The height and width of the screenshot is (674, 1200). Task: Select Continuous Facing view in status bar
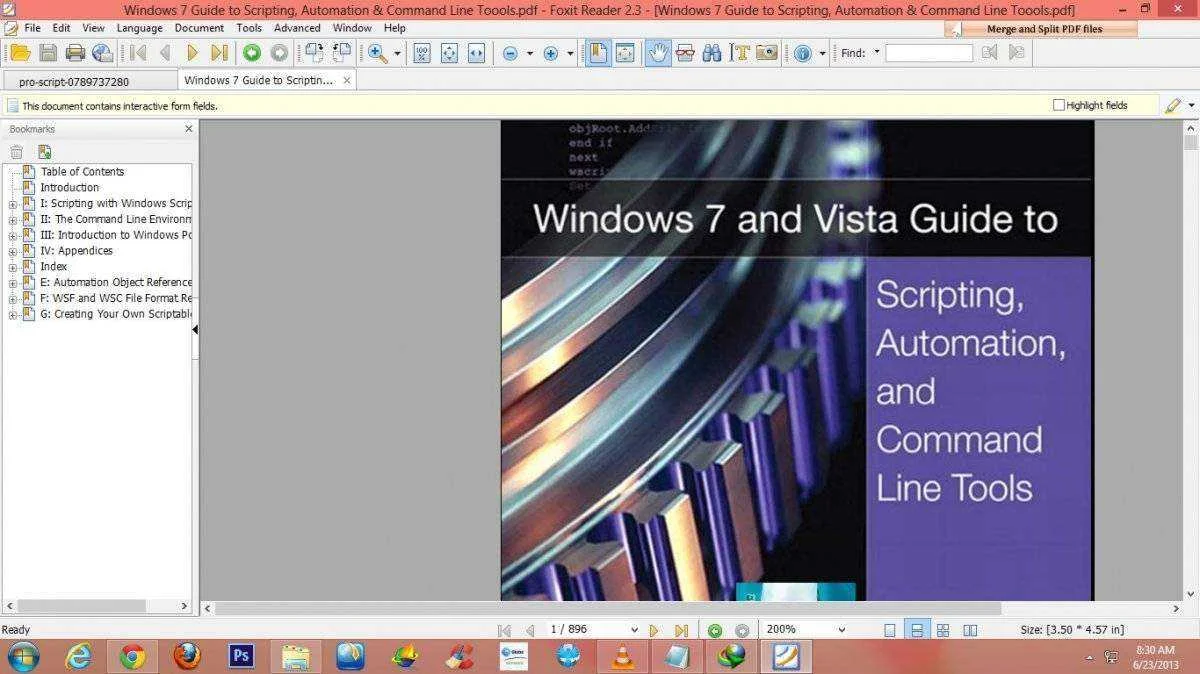943,630
